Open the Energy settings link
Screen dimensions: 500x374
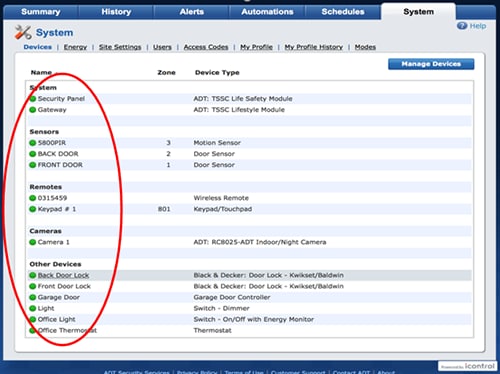[x=75, y=47]
